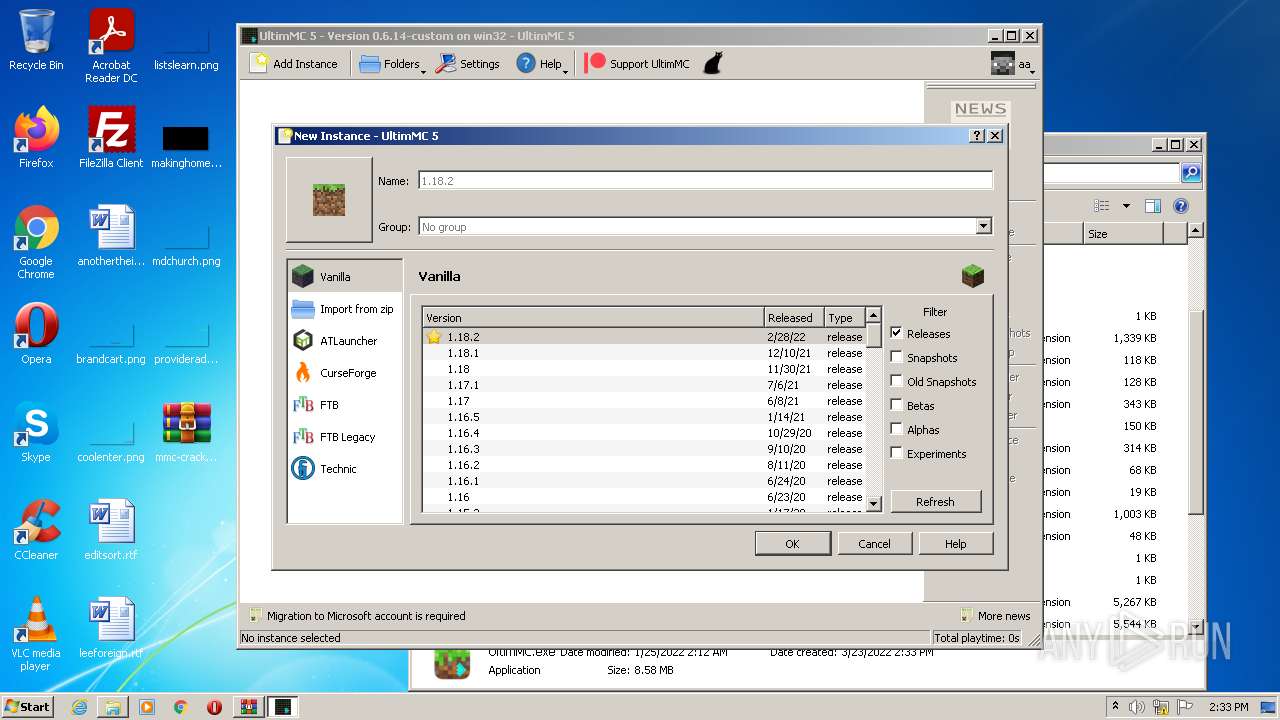Open Skype desktop icon
1280x720 pixels.
(x=36, y=432)
